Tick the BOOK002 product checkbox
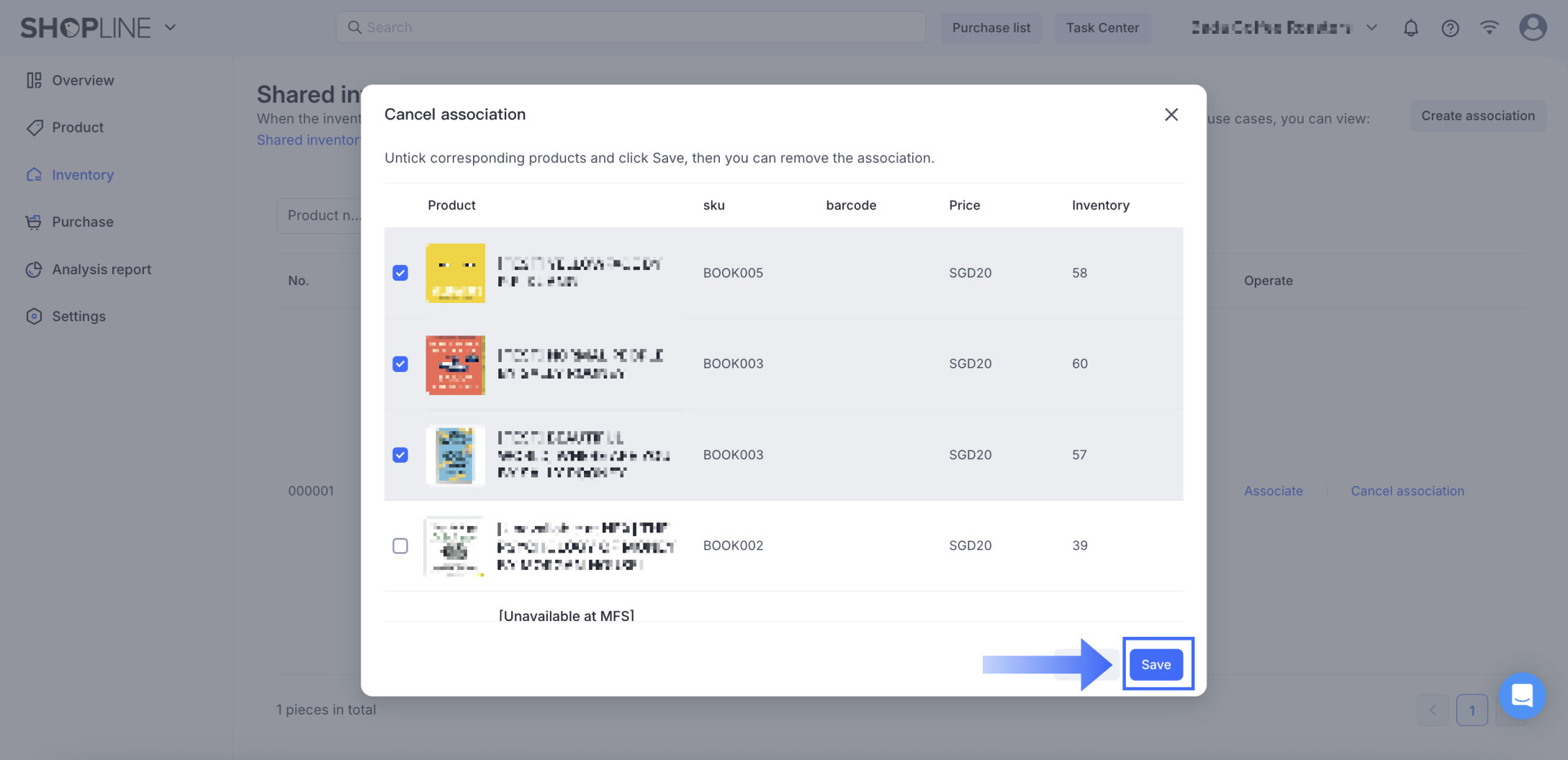Image resolution: width=1568 pixels, height=760 pixels. 400,546
